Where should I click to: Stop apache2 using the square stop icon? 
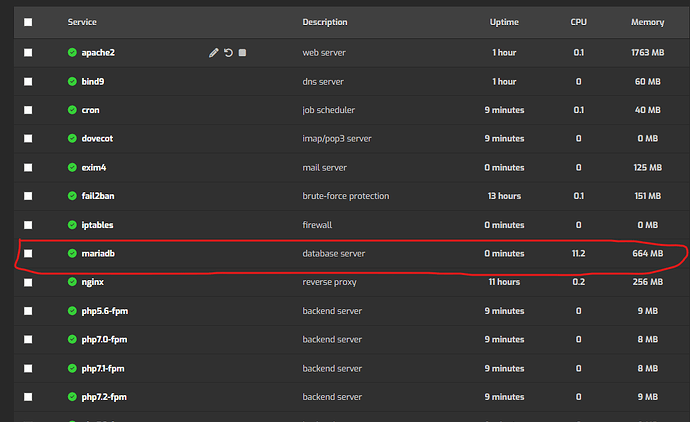tap(242, 53)
